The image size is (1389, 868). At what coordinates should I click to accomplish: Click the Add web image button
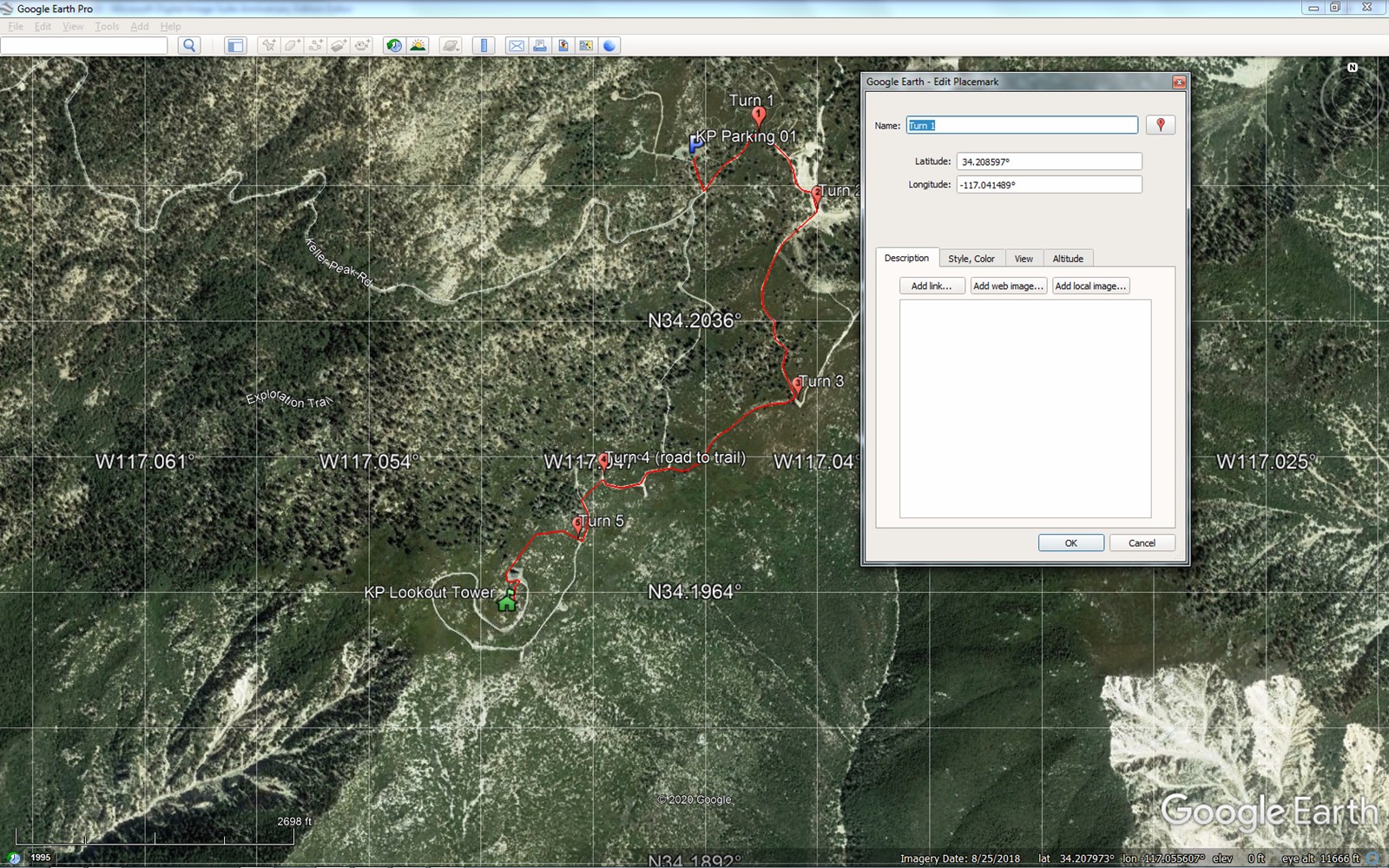click(1008, 286)
